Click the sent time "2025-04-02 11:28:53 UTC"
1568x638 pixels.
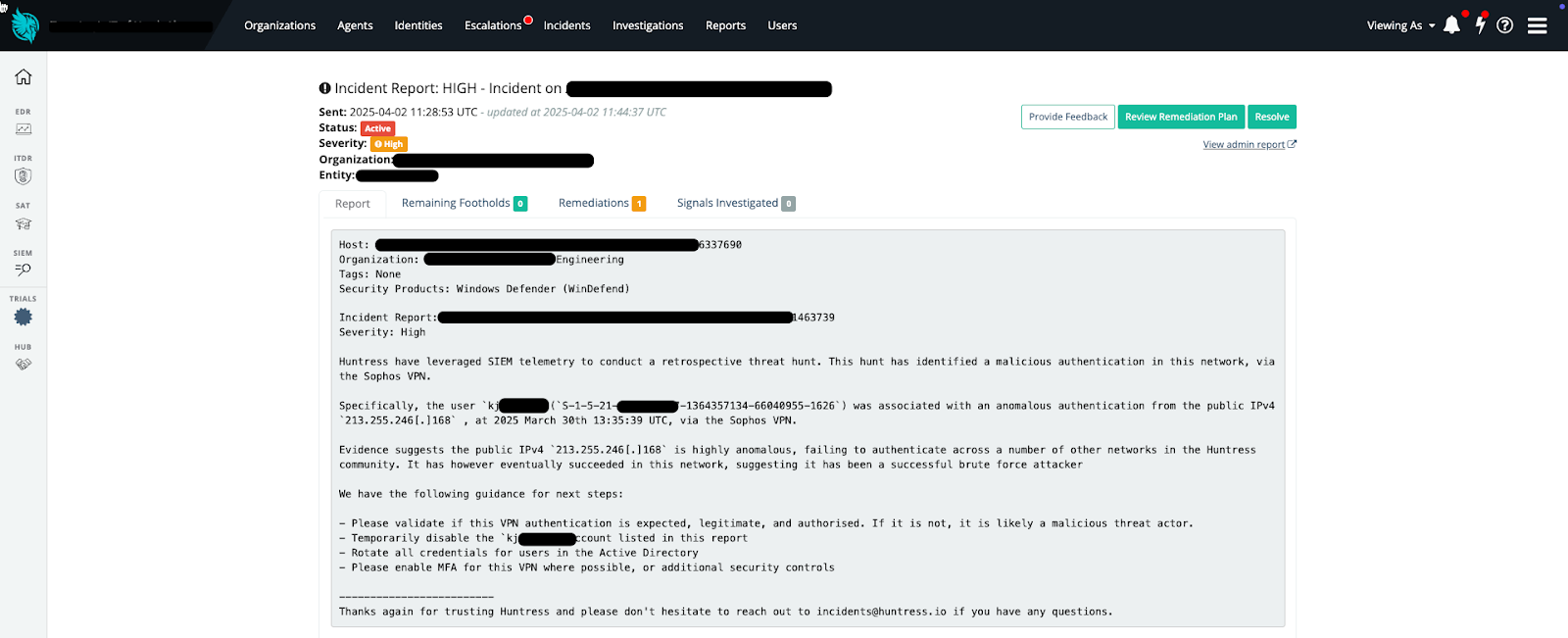(414, 112)
